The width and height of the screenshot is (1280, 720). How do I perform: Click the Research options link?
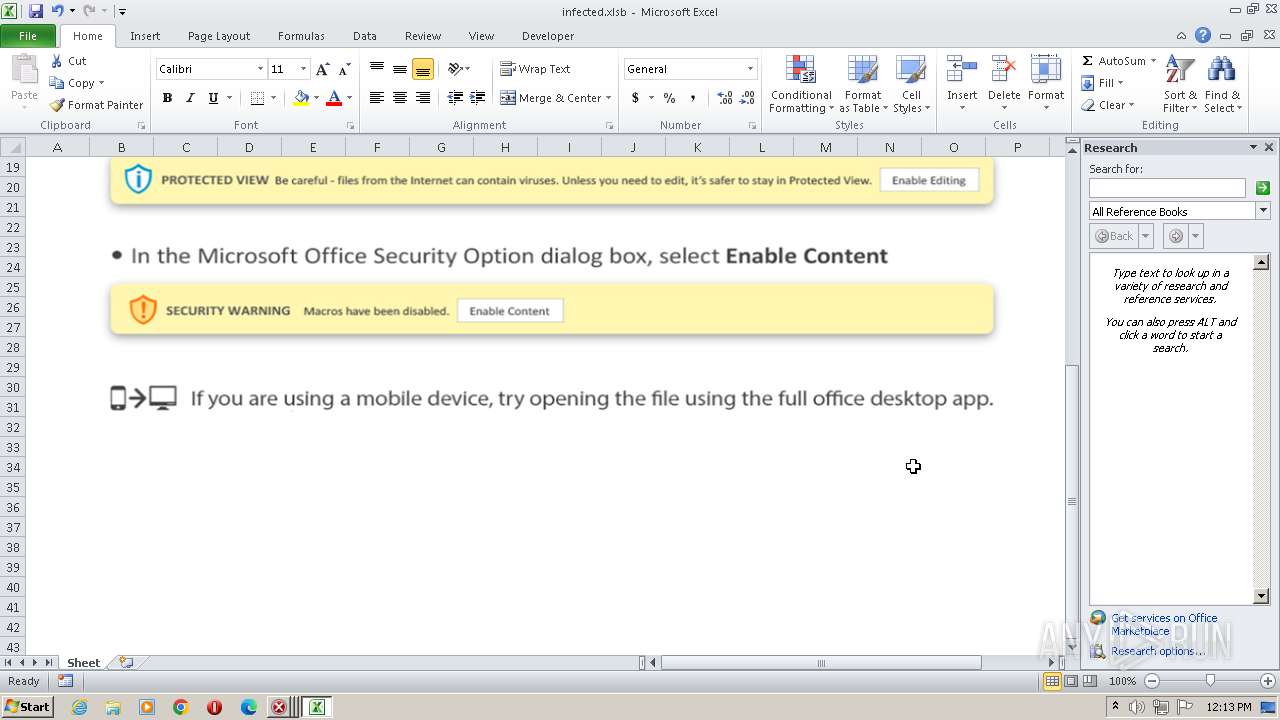tap(1158, 651)
